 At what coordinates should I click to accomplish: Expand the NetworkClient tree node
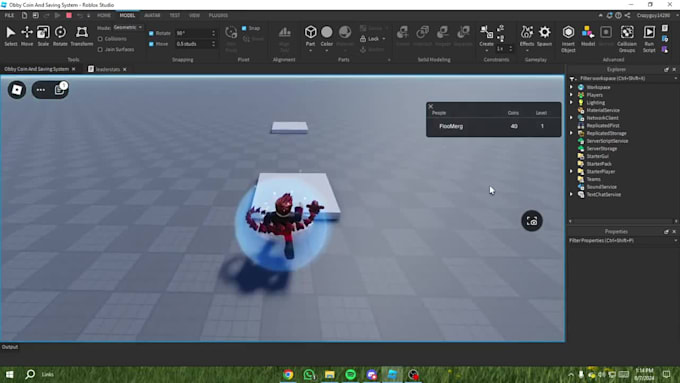(571, 118)
